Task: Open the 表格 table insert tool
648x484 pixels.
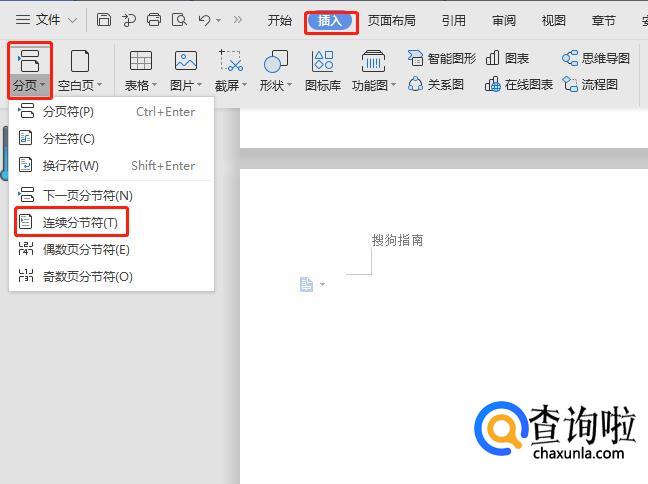Action: [x=141, y=69]
